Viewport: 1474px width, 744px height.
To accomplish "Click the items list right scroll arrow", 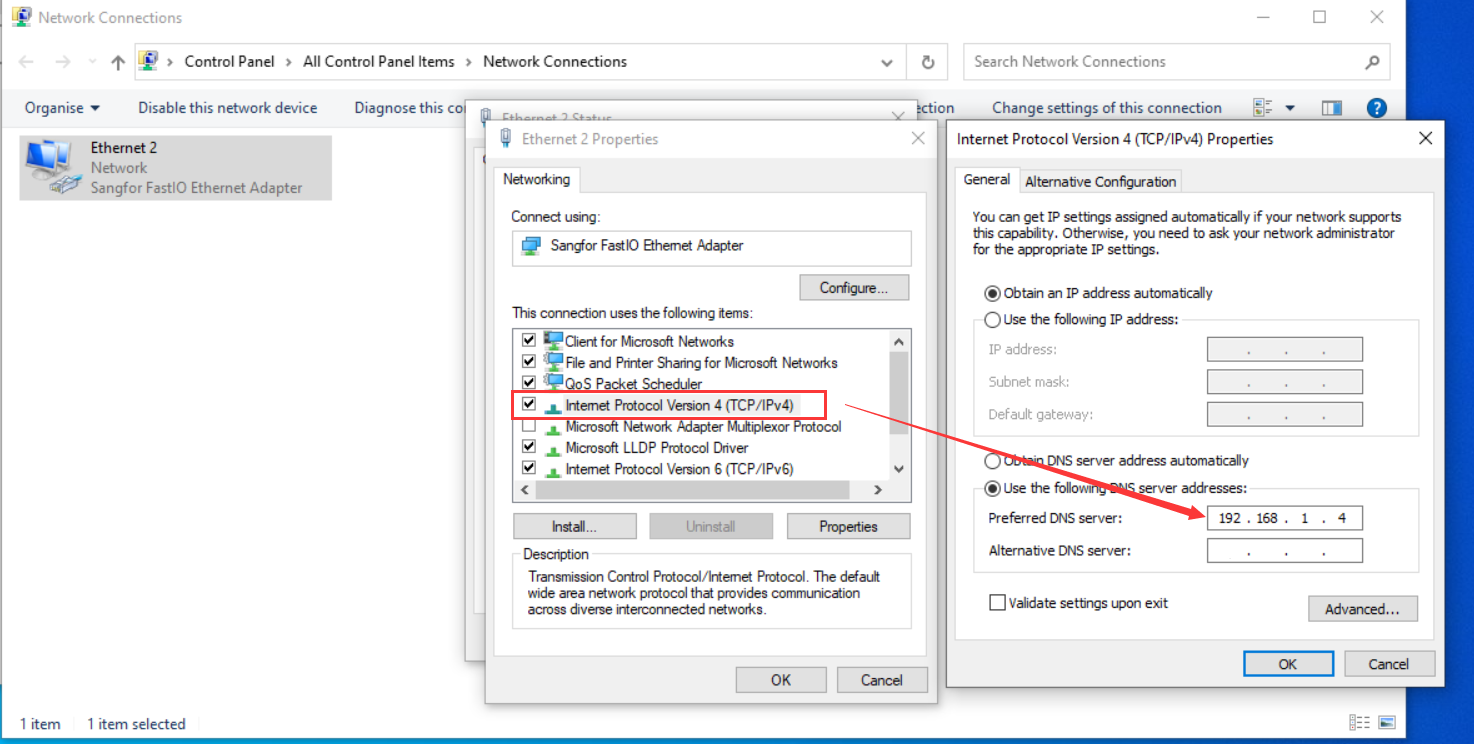I will pyautogui.click(x=877, y=490).
